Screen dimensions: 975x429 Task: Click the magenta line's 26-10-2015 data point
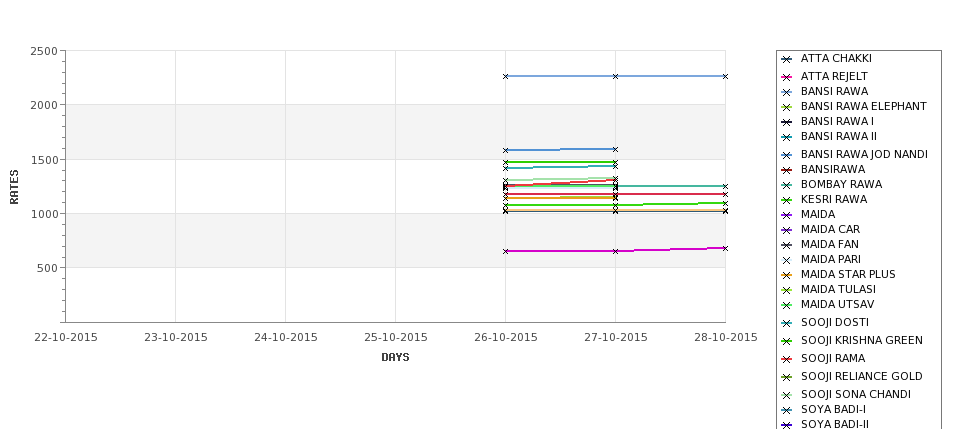click(x=506, y=251)
